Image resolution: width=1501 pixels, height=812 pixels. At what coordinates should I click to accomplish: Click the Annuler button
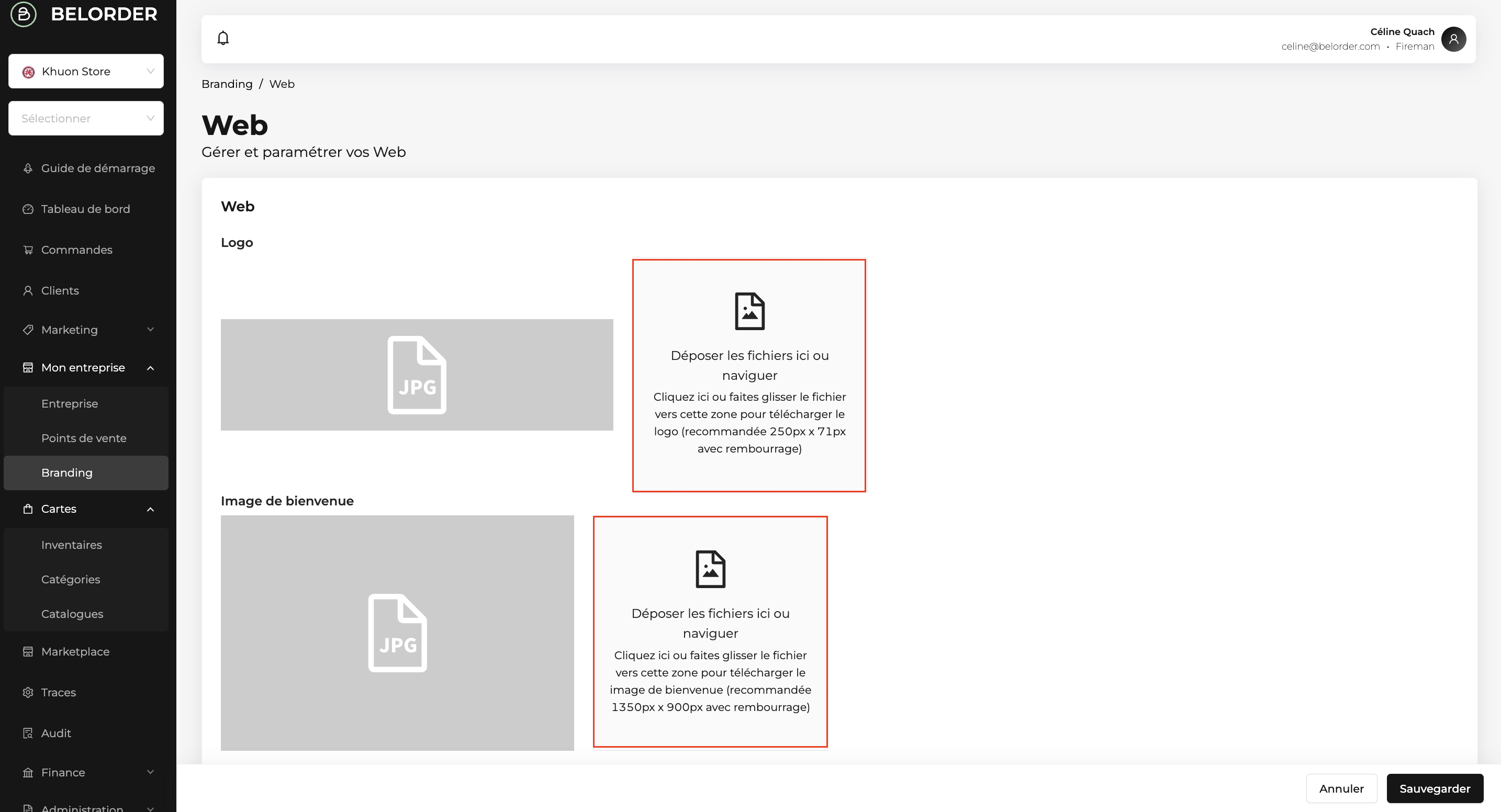[x=1341, y=788]
